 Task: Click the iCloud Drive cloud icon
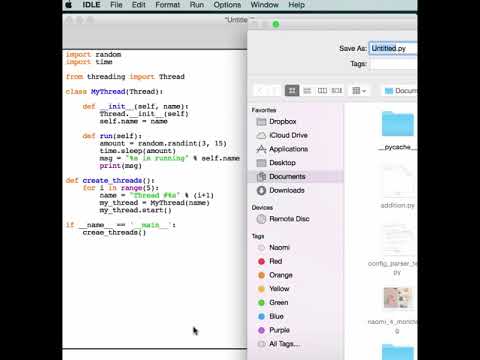click(261, 135)
